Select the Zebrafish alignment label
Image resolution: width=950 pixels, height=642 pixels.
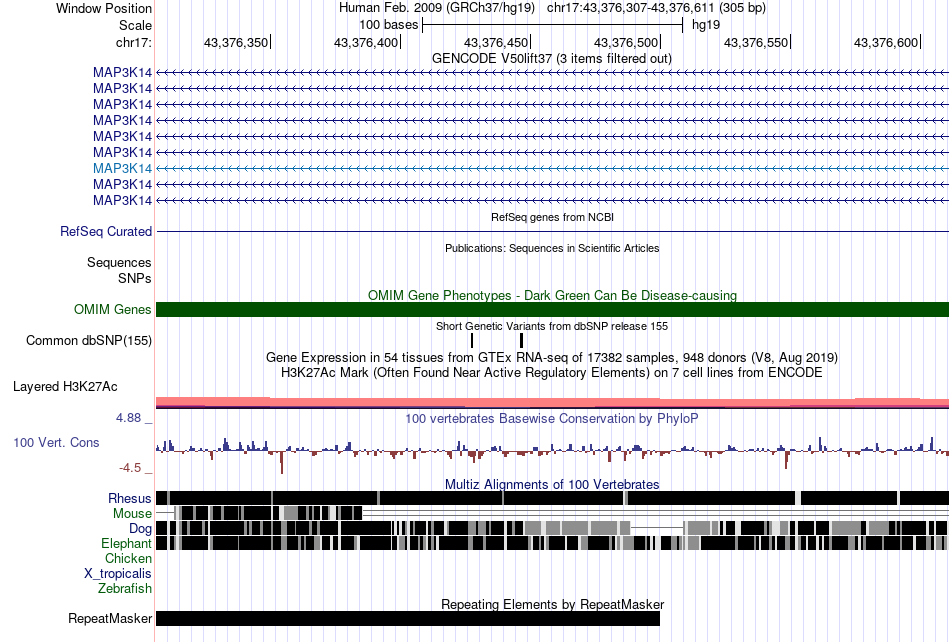125,588
